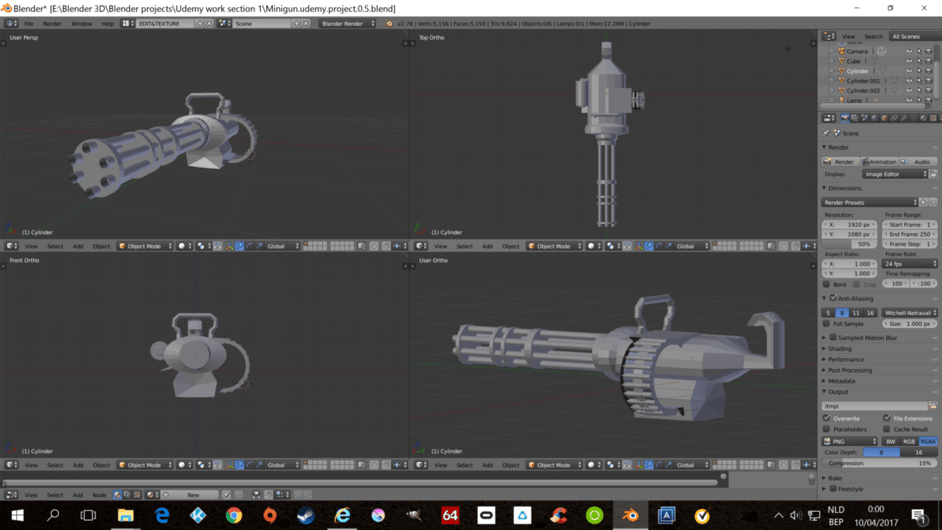Open Blender from the Windows taskbar
Viewport: 942px width, 530px height.
click(630, 515)
